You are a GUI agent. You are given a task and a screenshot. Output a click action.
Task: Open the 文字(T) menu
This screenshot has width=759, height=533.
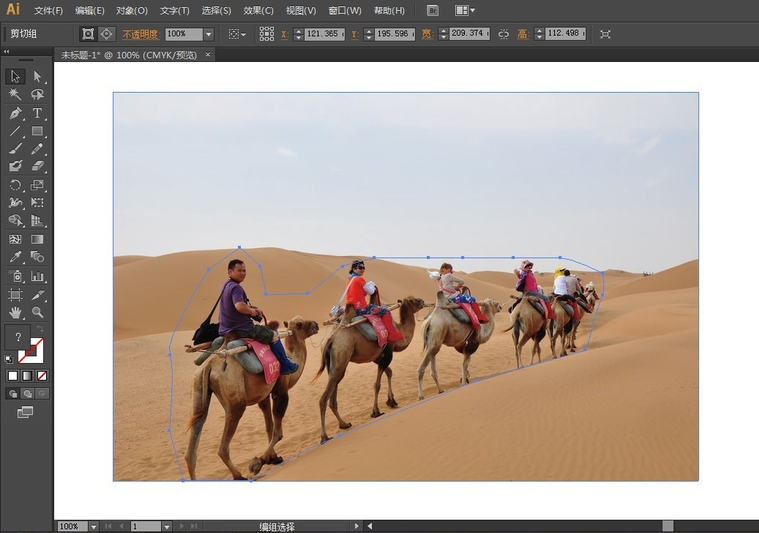[x=174, y=10]
